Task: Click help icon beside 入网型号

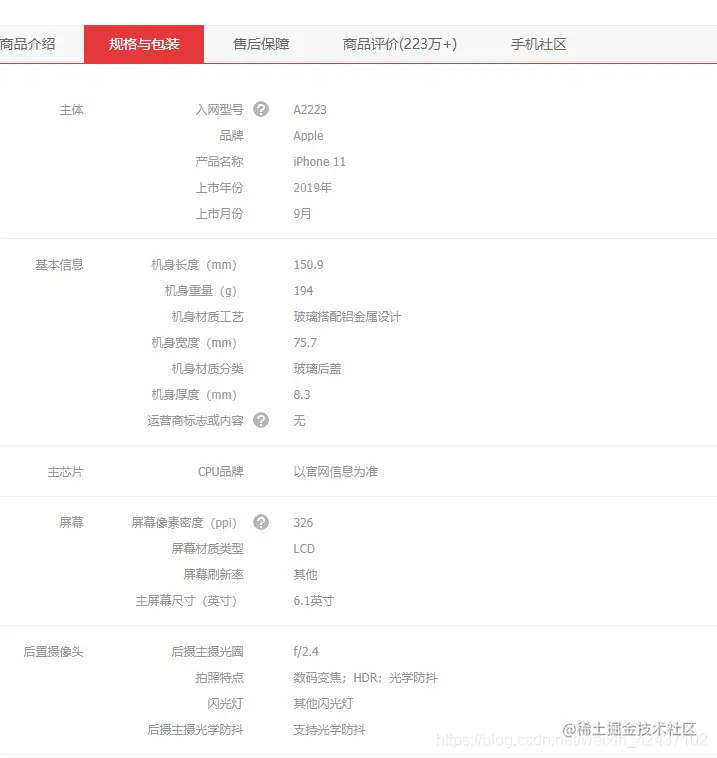Action: tap(261, 109)
